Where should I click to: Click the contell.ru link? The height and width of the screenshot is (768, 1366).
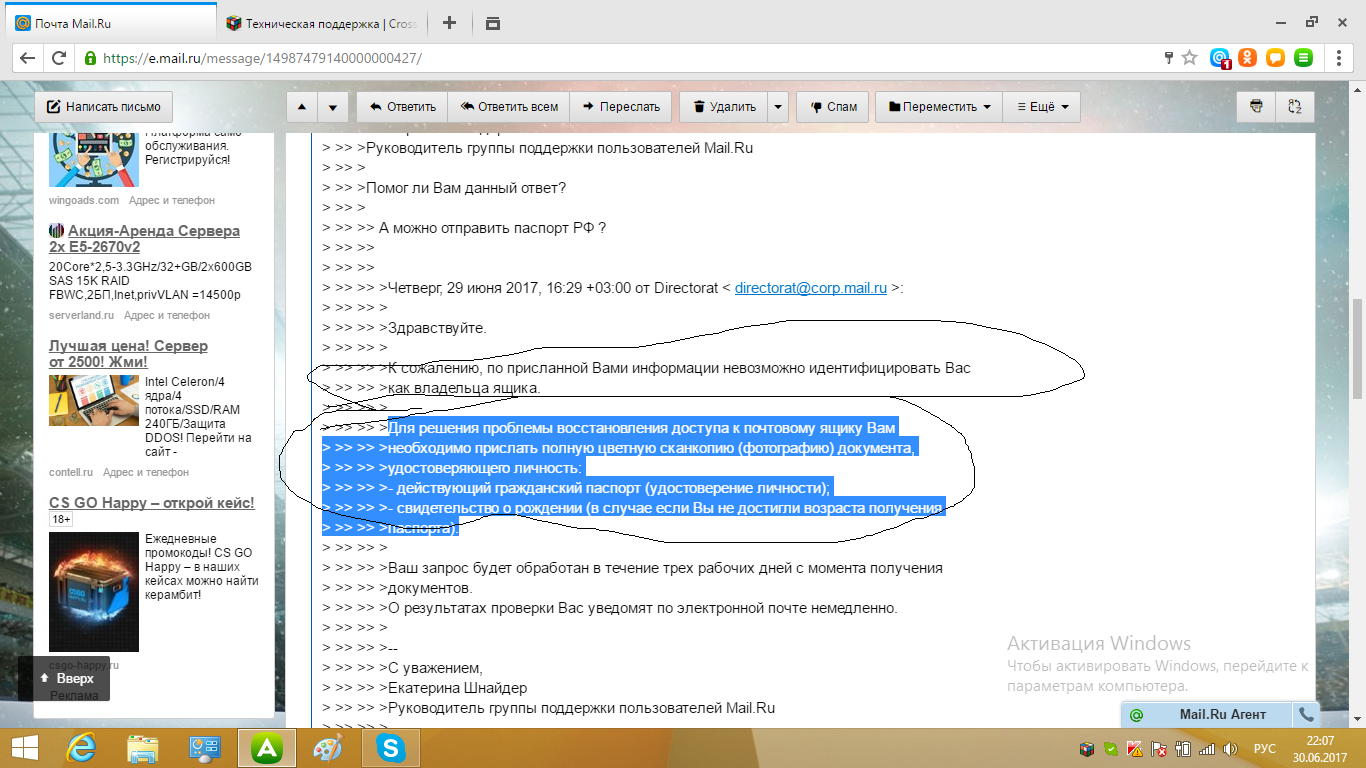point(71,472)
